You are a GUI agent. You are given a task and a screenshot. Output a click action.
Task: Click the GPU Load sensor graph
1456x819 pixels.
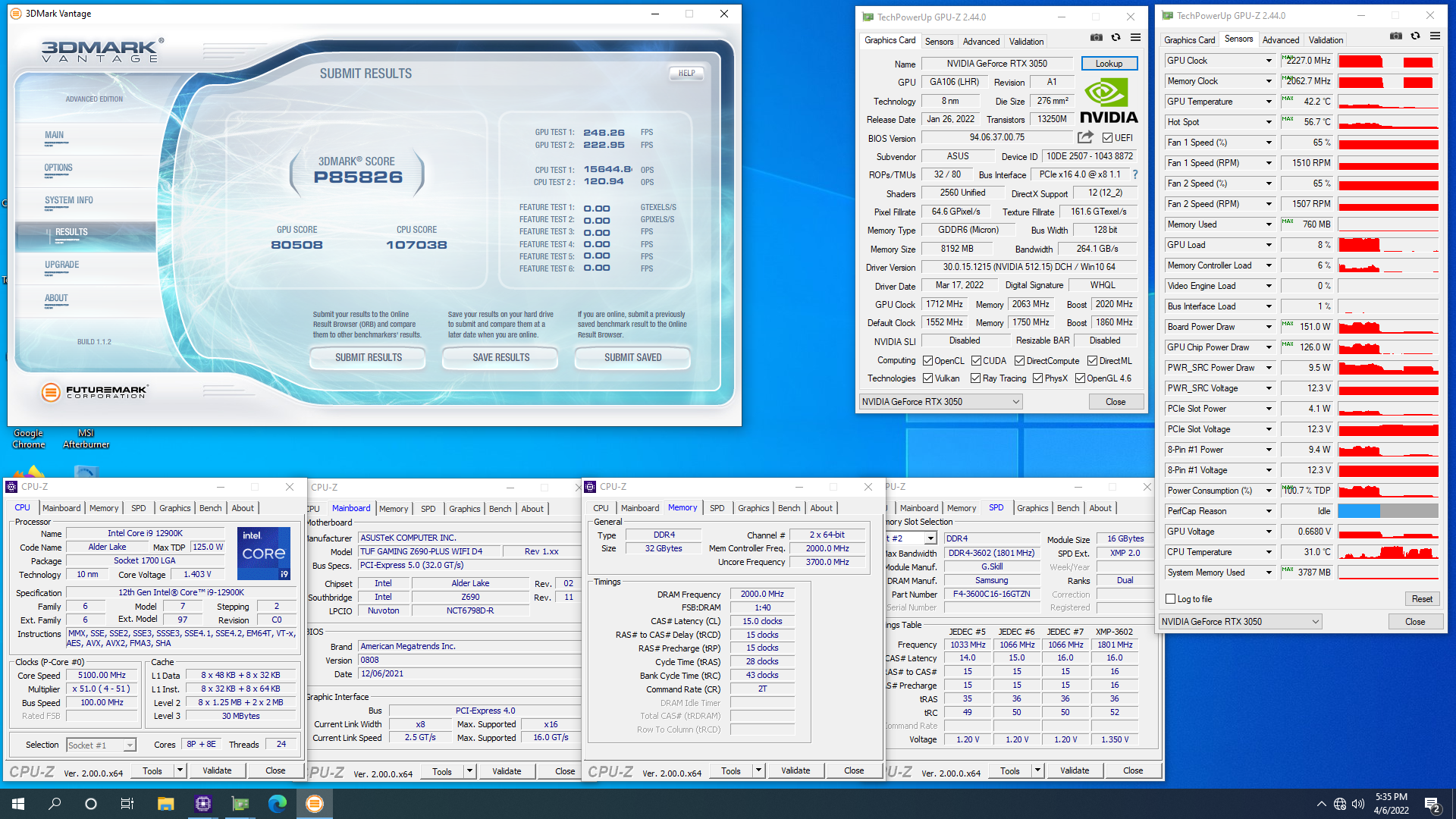click(1388, 245)
